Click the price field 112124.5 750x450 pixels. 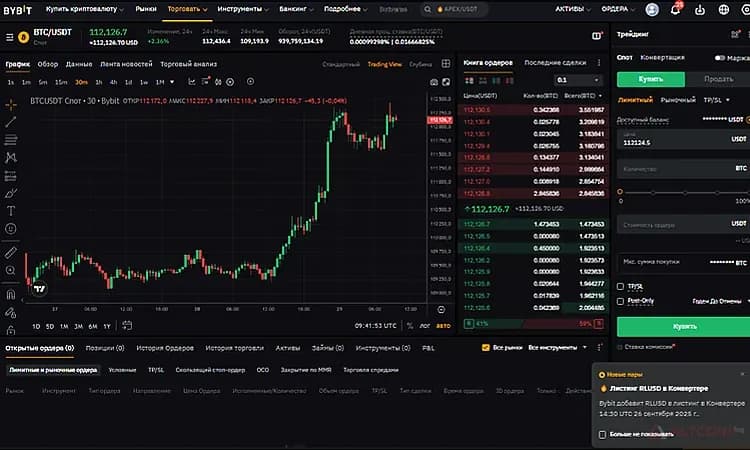pyautogui.click(x=684, y=140)
